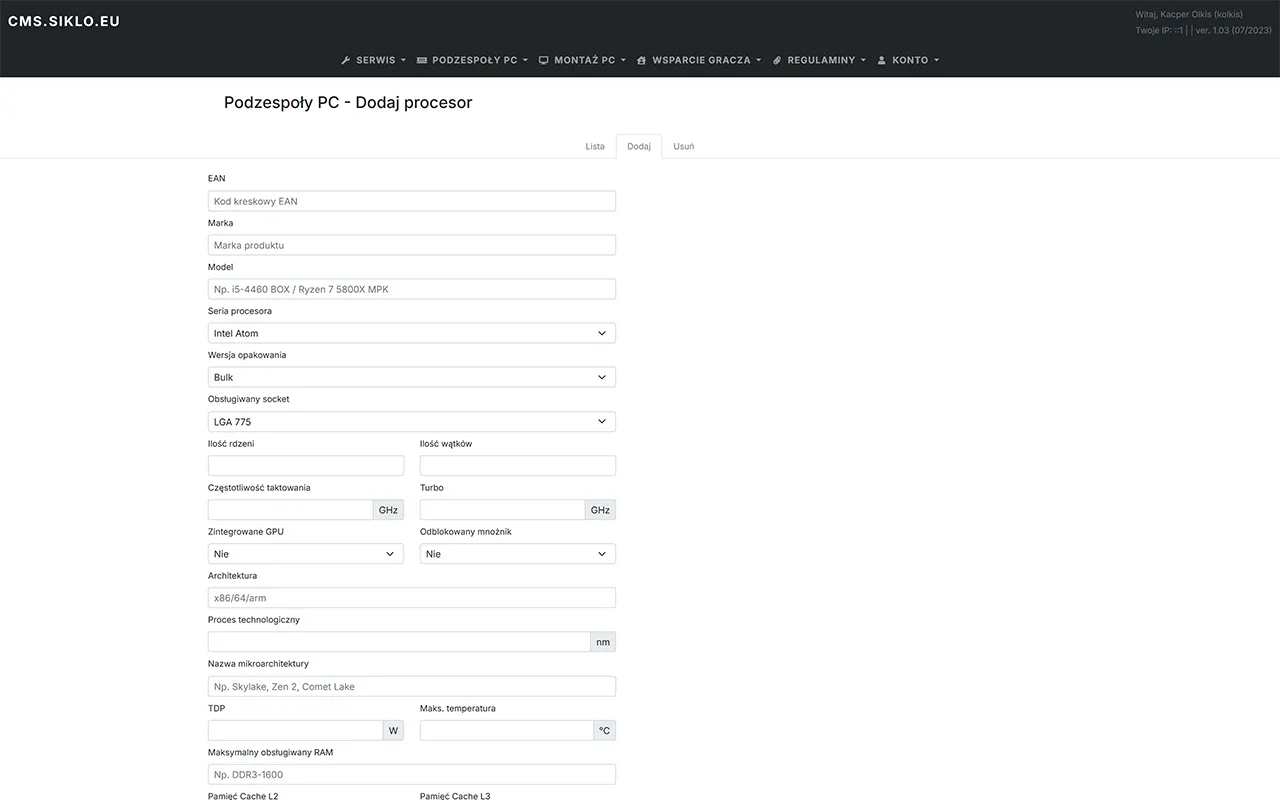Open the Zintegrowane GPU dropdown
This screenshot has height=800, width=1280.
tap(305, 553)
